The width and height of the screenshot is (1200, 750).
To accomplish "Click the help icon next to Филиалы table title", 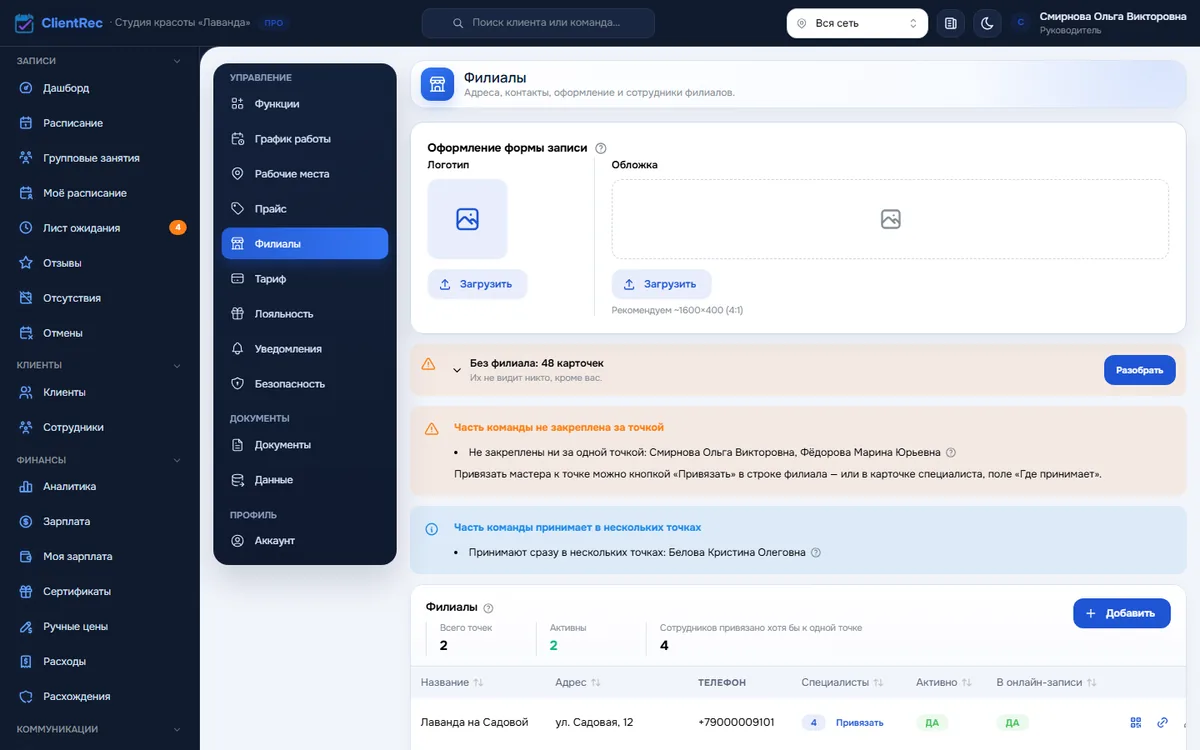I will coord(489,608).
